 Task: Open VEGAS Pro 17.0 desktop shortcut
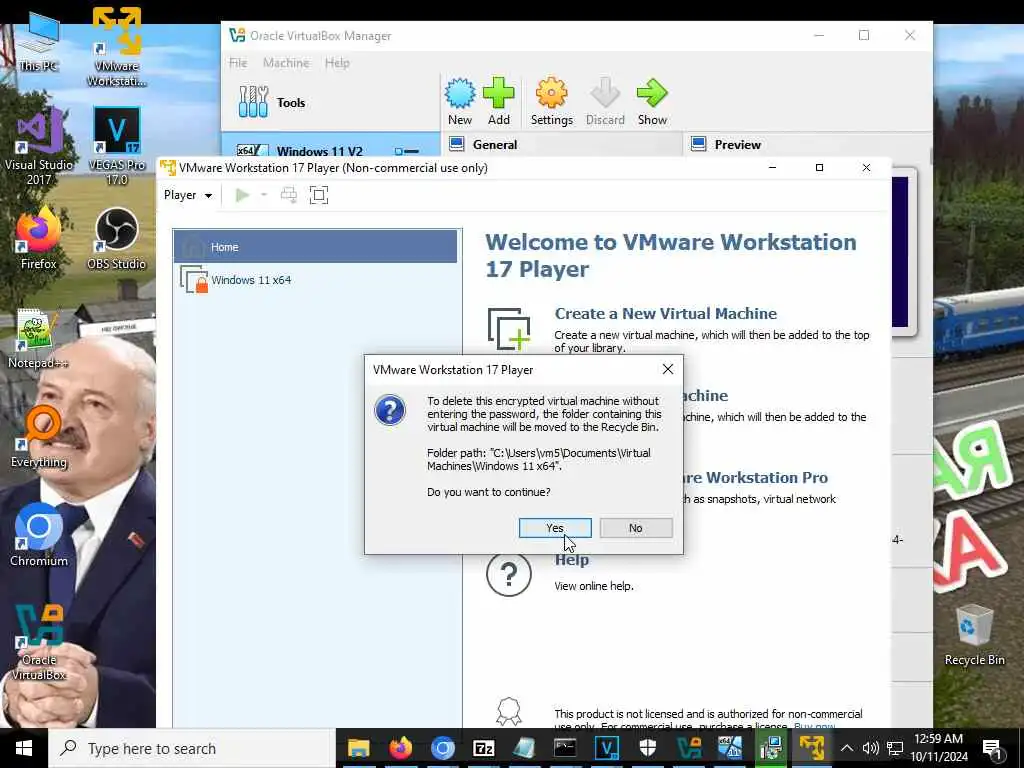[116, 146]
